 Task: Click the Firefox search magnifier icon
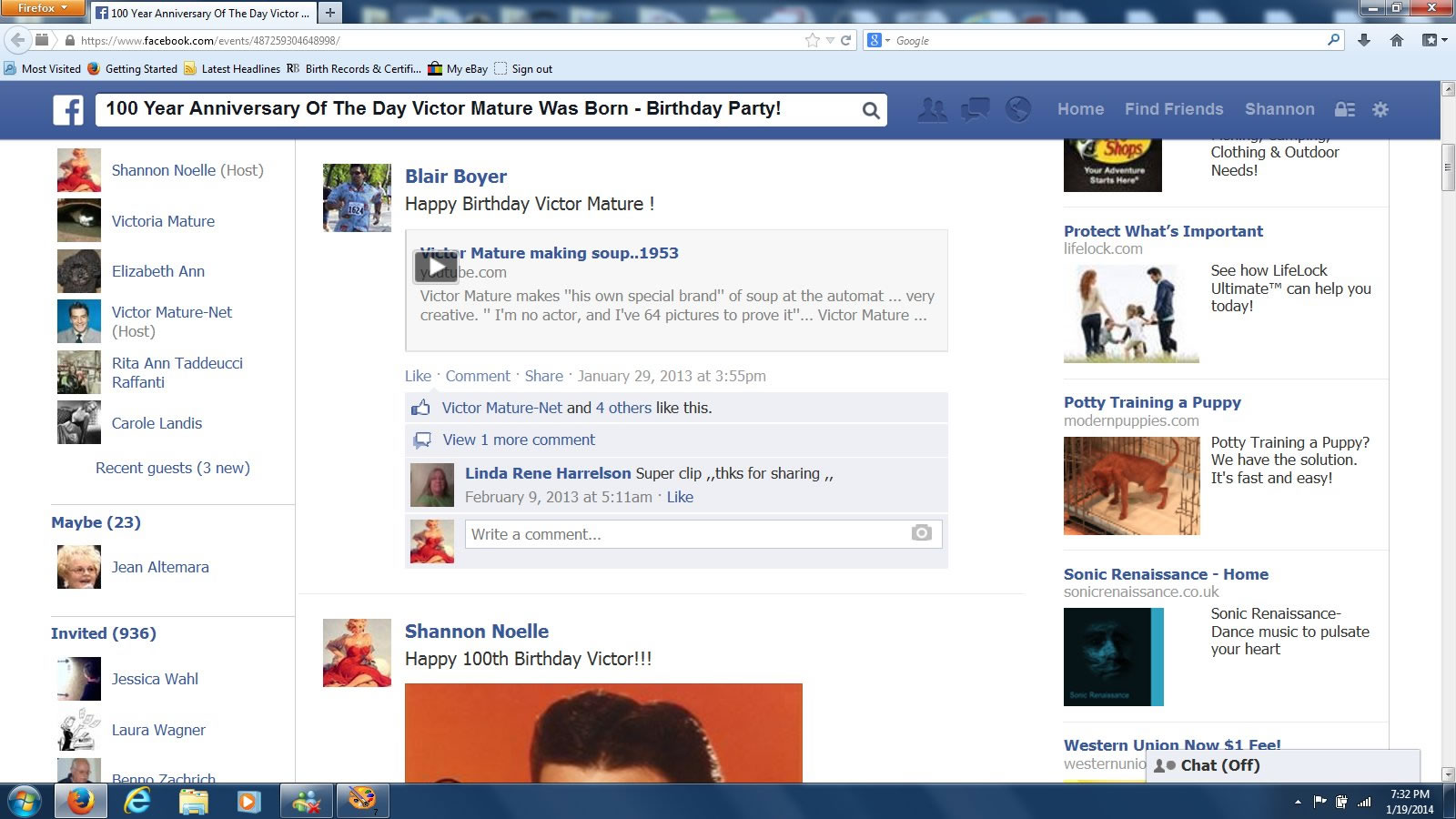pos(1333,40)
